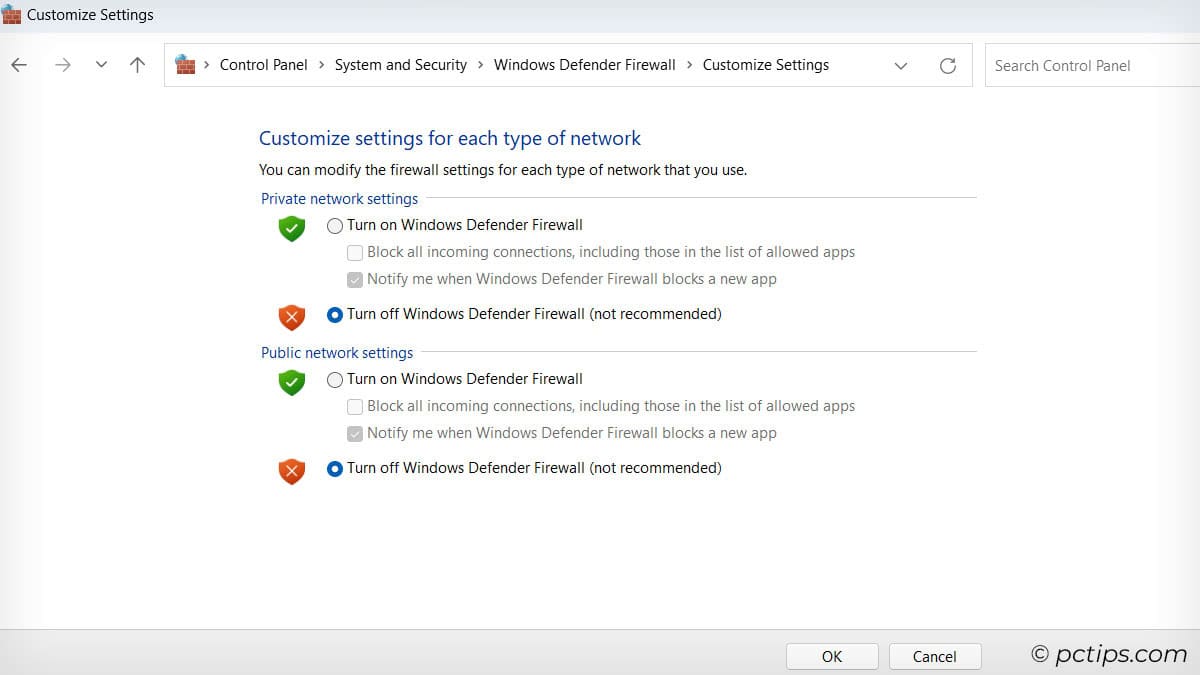Click the red shield beside Private network settings
Viewport: 1200px width, 675px height.
pos(291,317)
